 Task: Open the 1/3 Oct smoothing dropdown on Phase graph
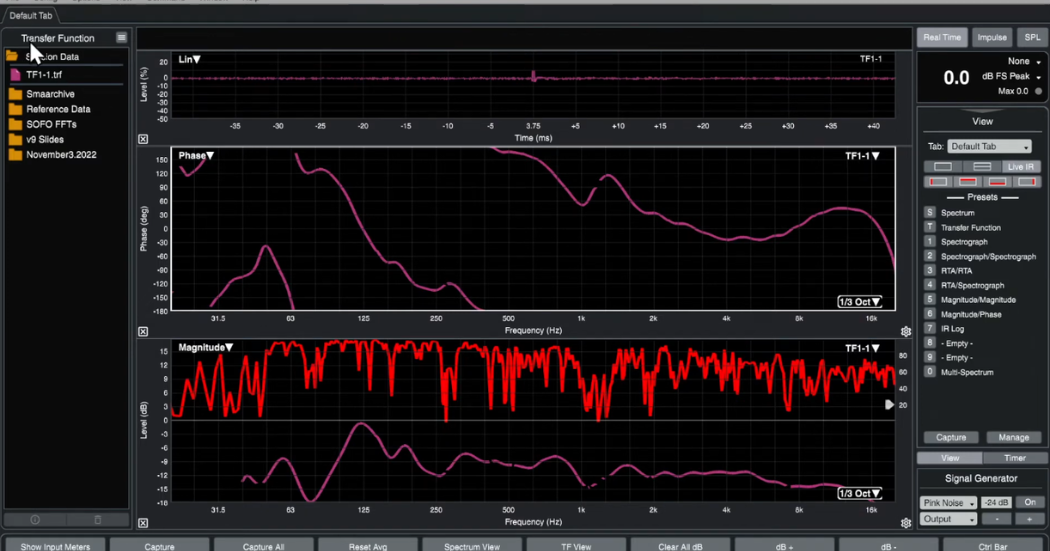coord(860,302)
